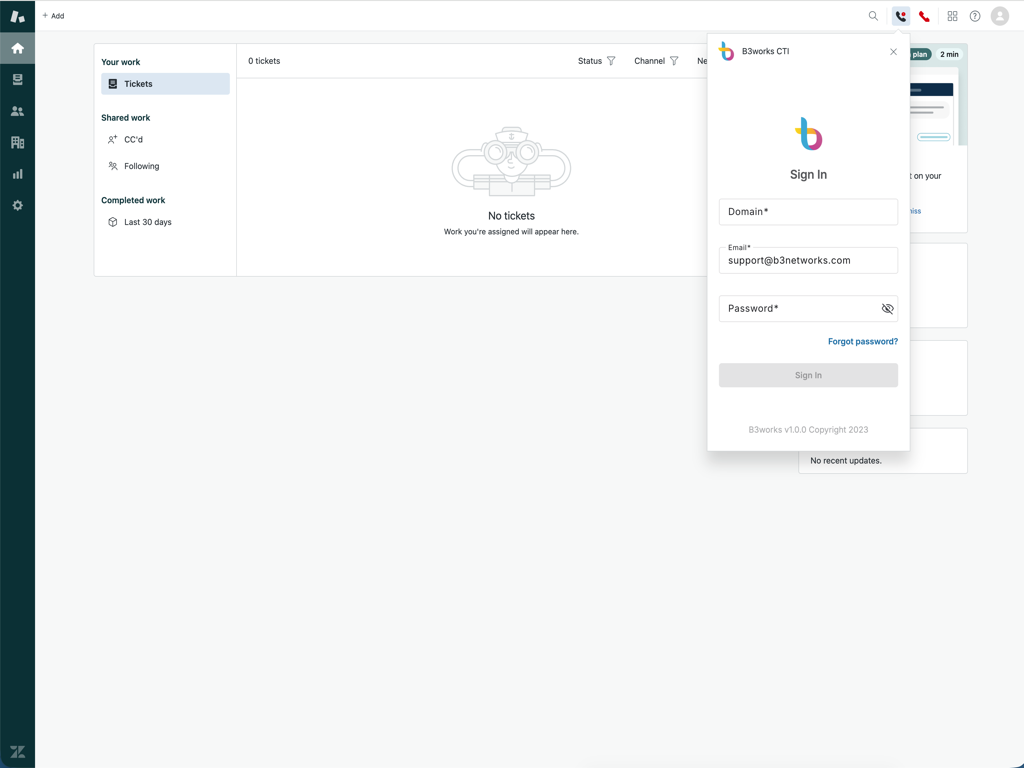Open the Admin settings gear icon

(17, 205)
